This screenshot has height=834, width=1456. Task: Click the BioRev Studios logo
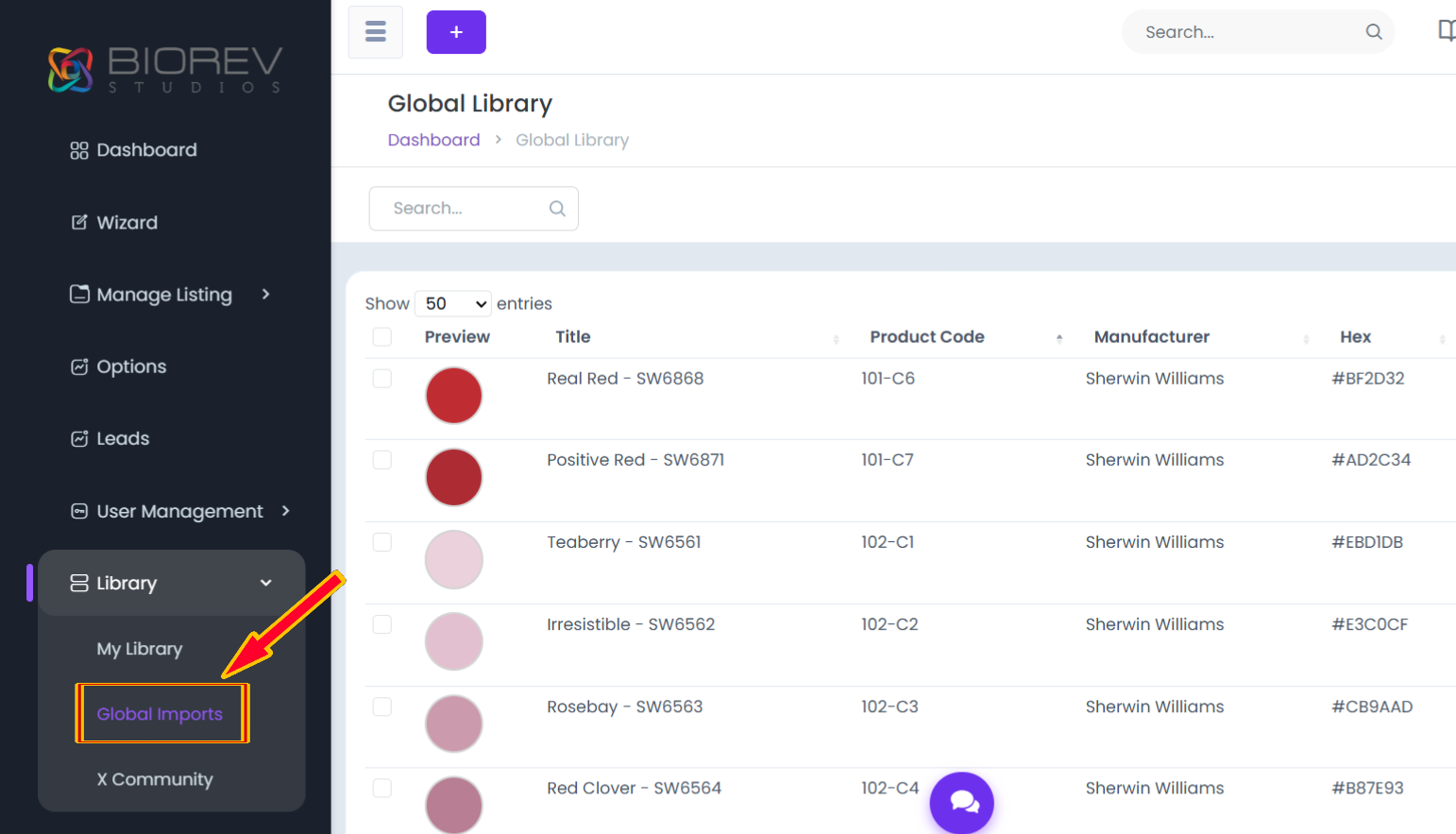click(165, 70)
